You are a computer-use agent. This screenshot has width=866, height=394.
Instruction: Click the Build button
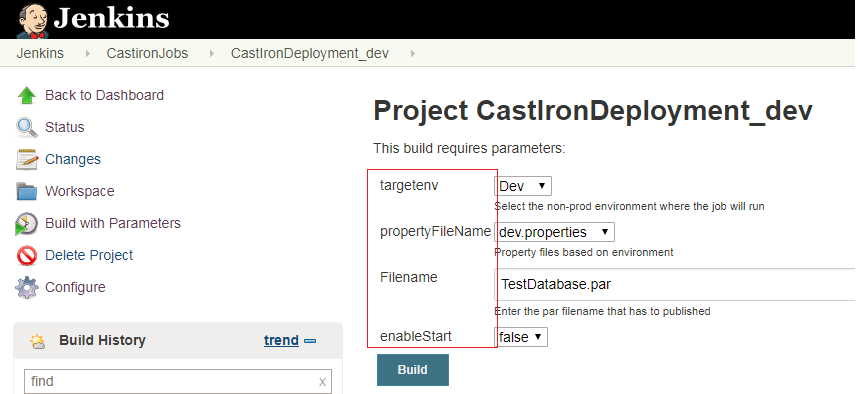(413, 370)
